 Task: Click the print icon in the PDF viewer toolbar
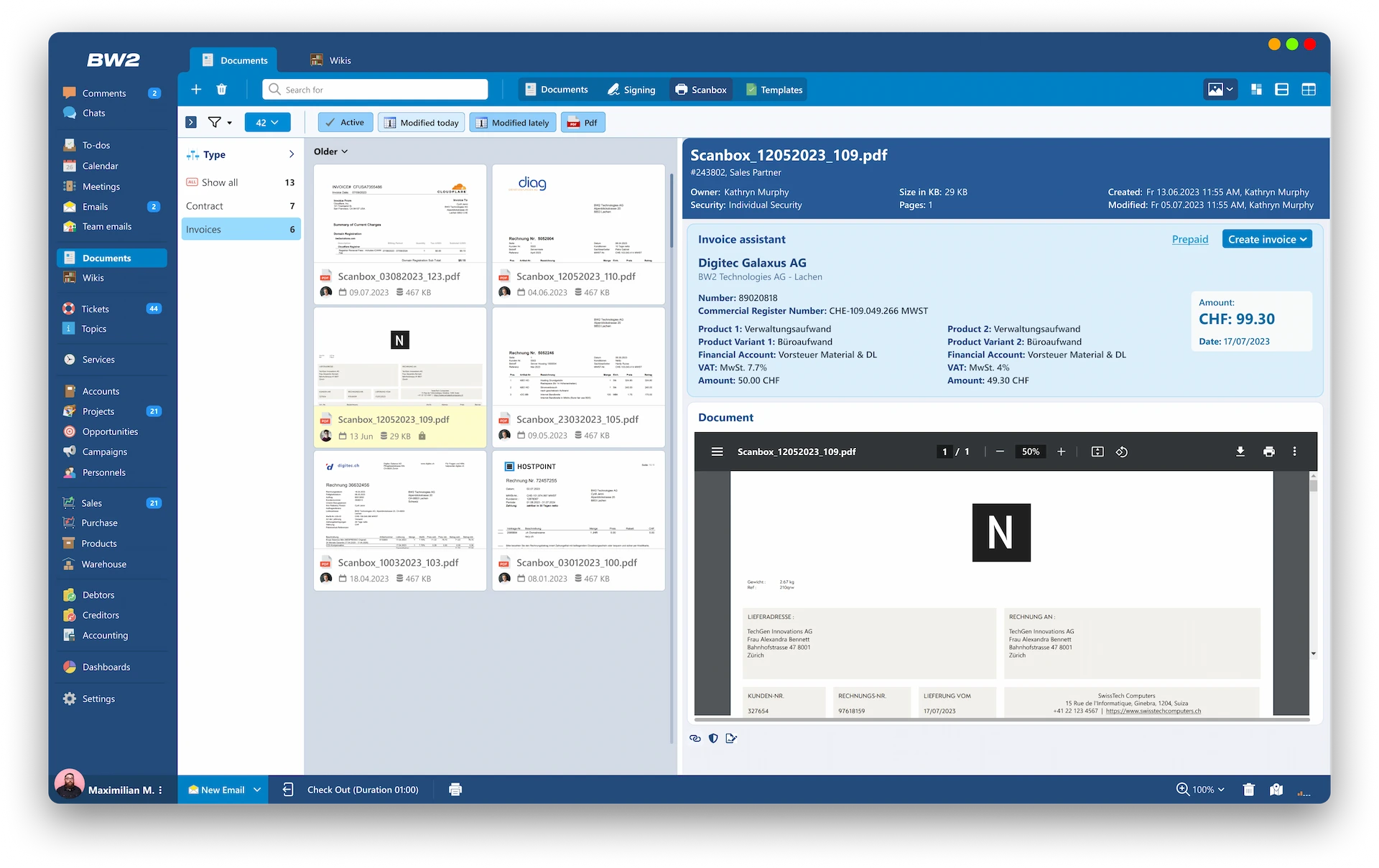1268,452
